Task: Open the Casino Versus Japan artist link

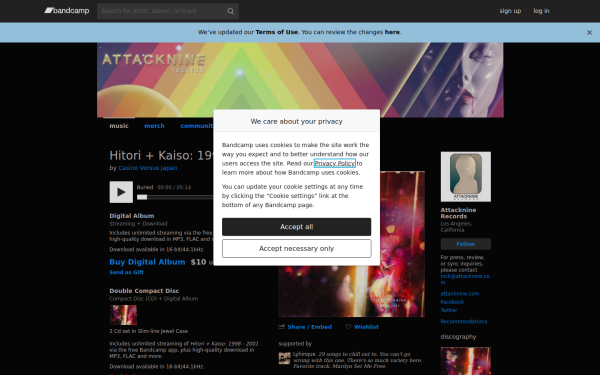Action: 148,168
